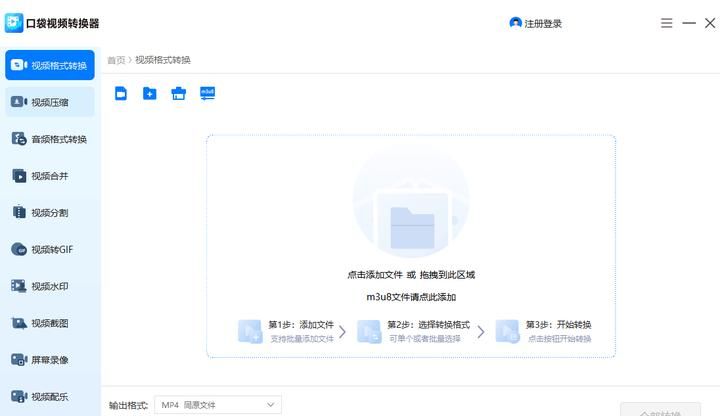Click the 第1步：添加文件 text
Image resolution: width=720 pixels, height=416 pixels.
301,325
